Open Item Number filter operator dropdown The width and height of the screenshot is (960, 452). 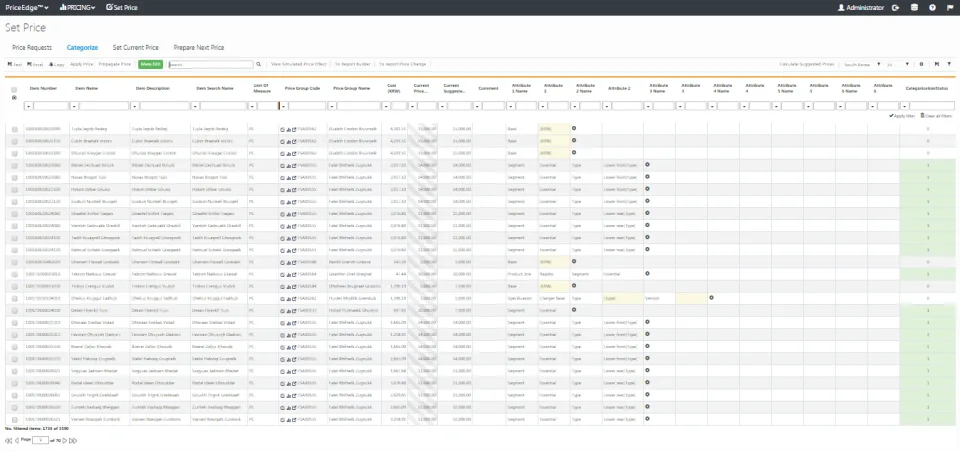tap(28, 106)
